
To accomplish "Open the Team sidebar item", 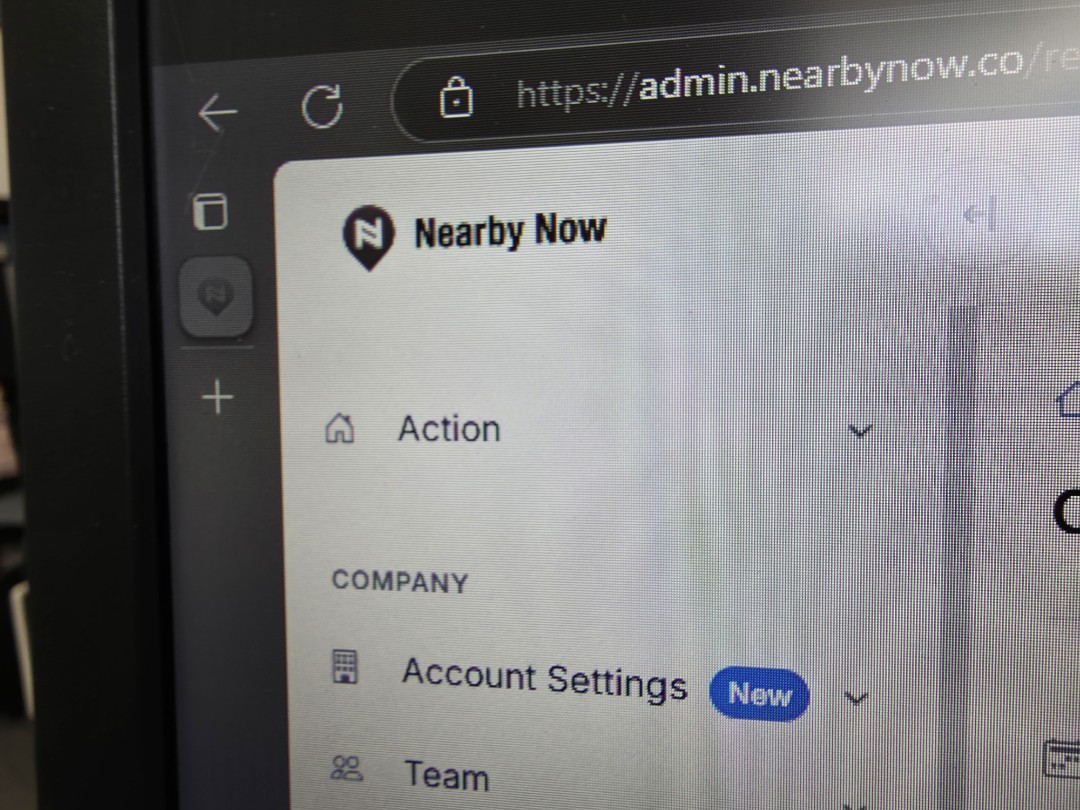I will pos(446,775).
